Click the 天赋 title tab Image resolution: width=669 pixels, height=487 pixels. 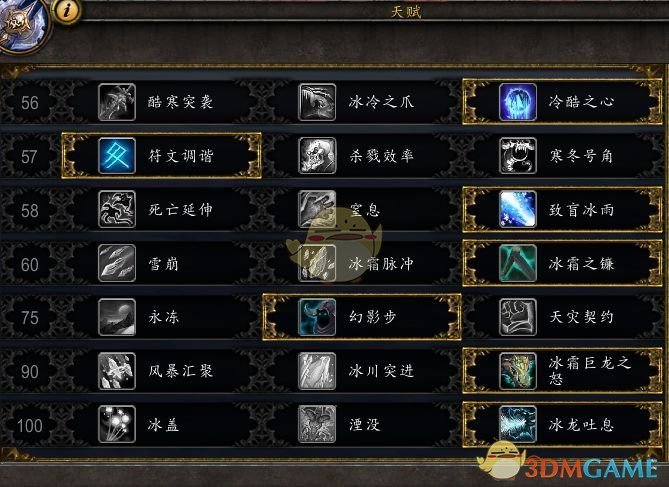(406, 12)
